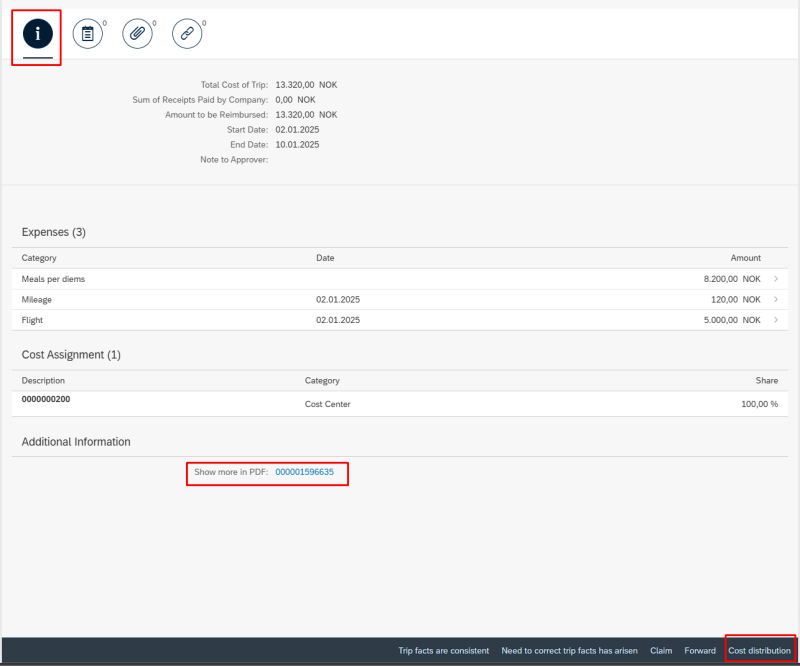Expand the Mileage expense row chevron
This screenshot has width=800, height=666.
pyautogui.click(x=776, y=299)
